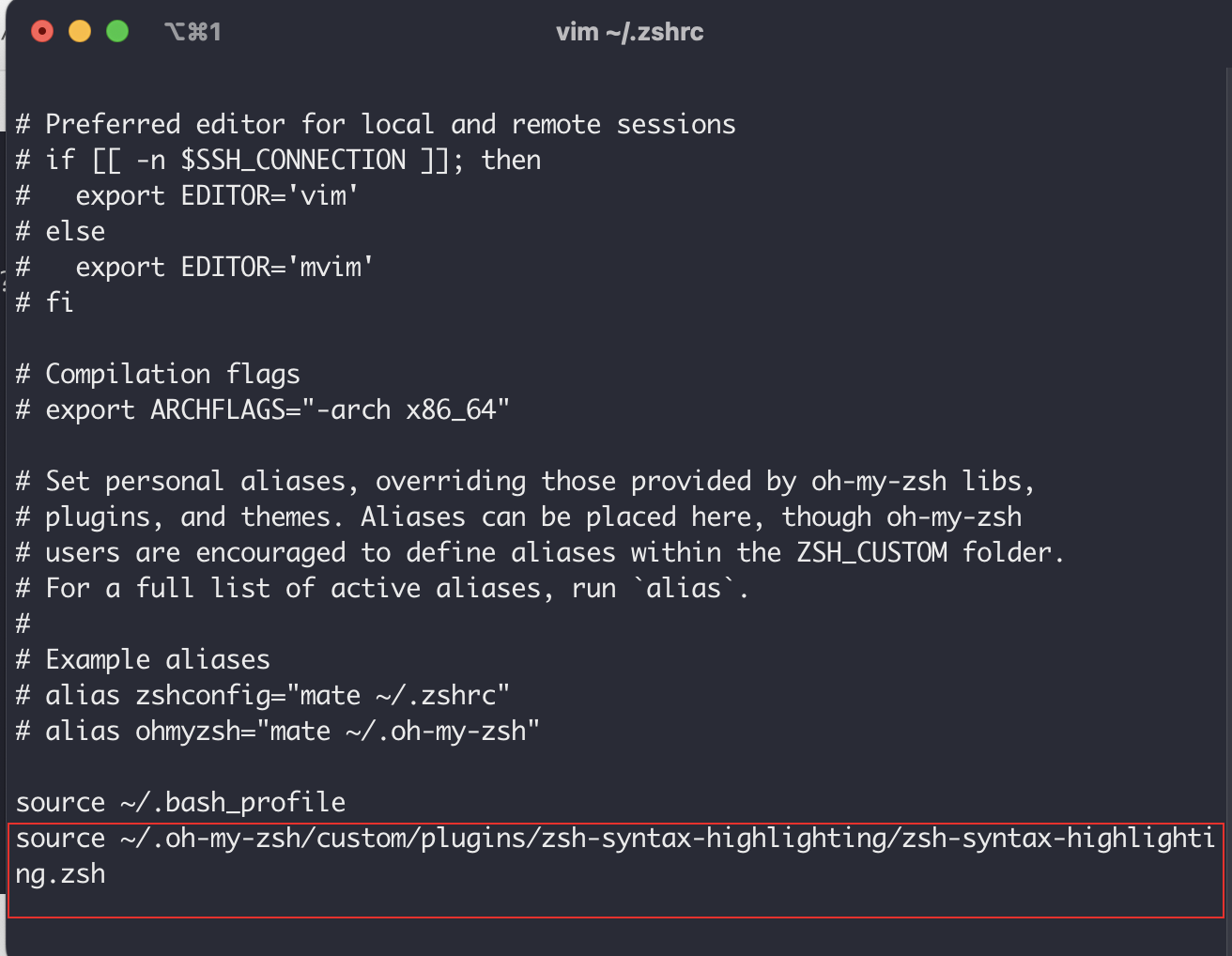1232x956 pixels.
Task: Click the green full-screen window button
Action: [x=117, y=32]
